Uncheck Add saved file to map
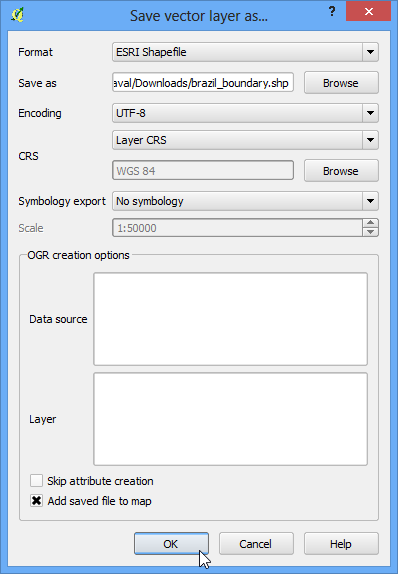The width and height of the screenshot is (398, 574). [x=36, y=501]
